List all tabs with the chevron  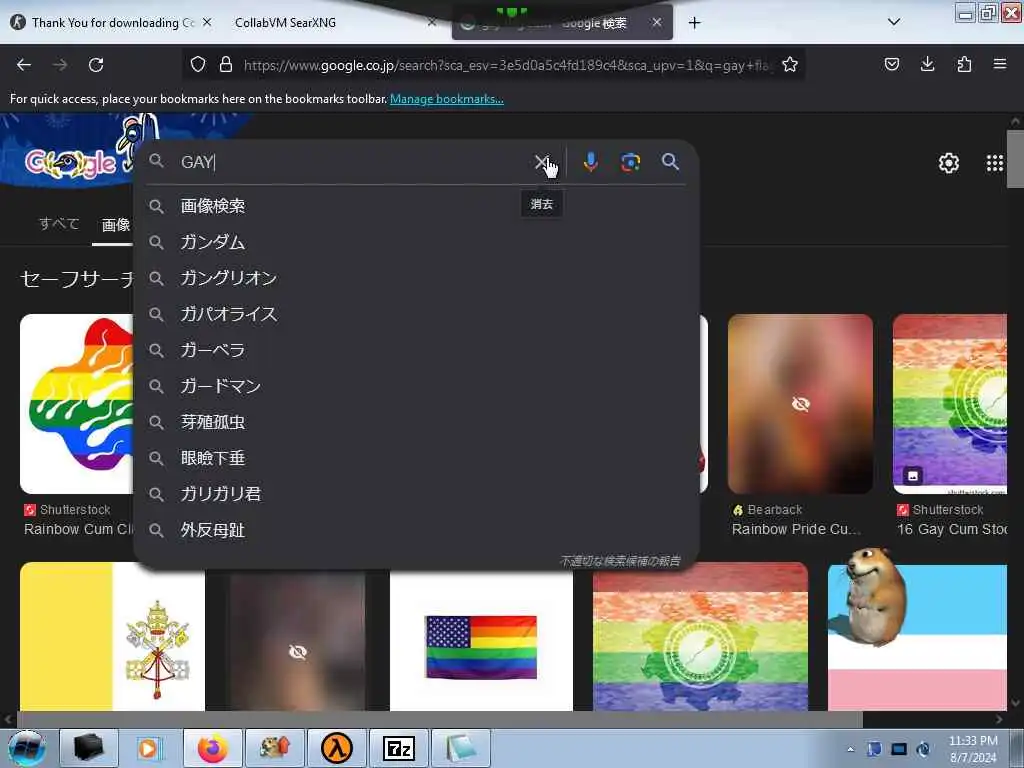click(894, 22)
